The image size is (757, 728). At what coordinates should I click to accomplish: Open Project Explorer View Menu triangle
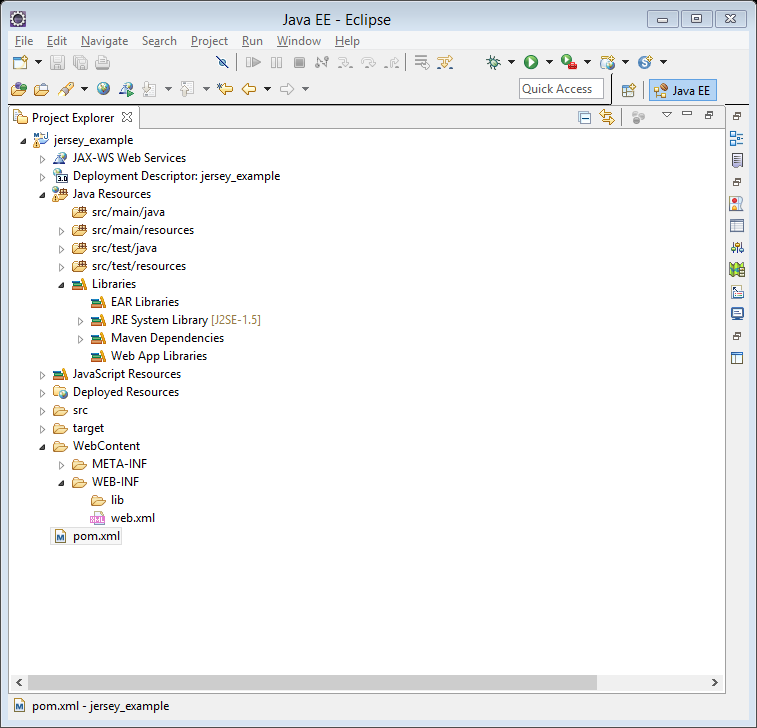pyautogui.click(x=667, y=115)
